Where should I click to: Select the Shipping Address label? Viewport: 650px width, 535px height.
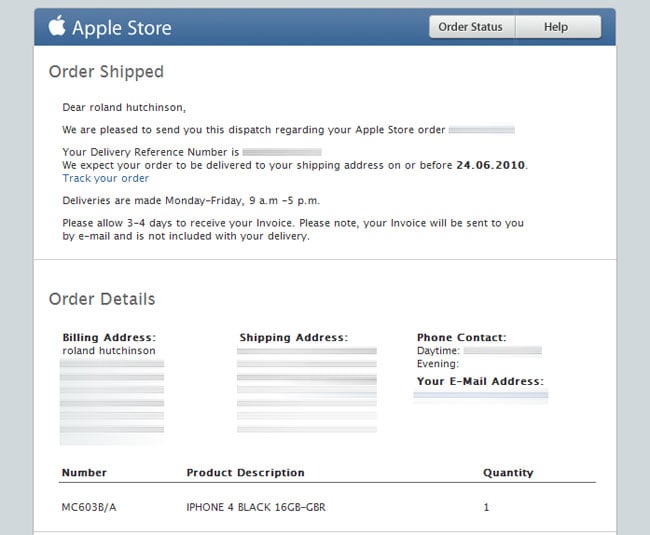tap(294, 337)
